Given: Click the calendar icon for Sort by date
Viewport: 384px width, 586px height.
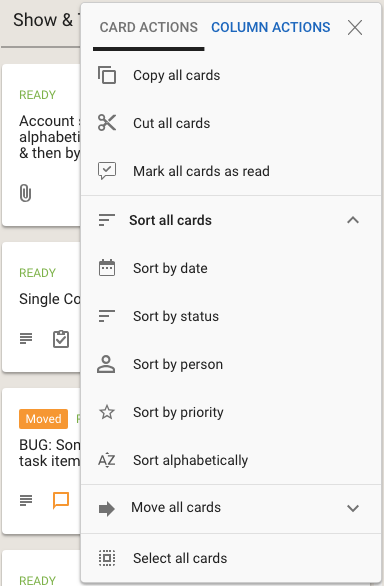Looking at the screenshot, I should pyautogui.click(x=107, y=268).
